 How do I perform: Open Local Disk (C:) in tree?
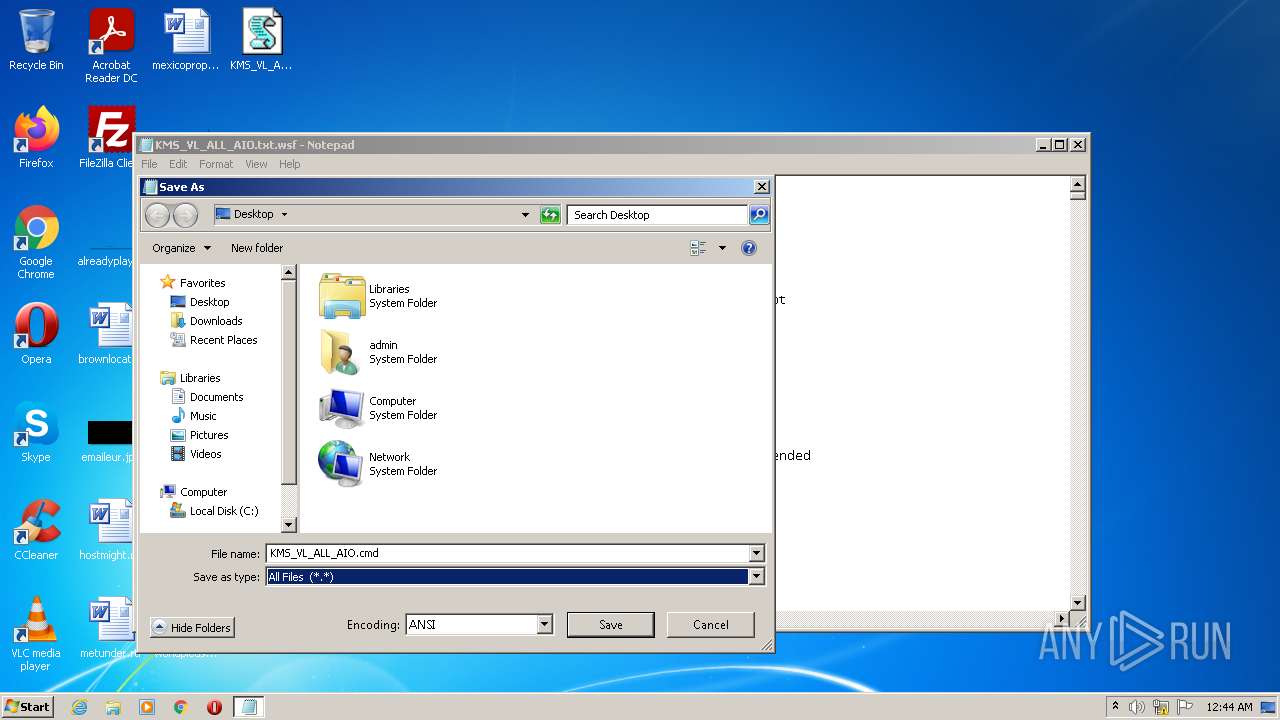(214, 511)
